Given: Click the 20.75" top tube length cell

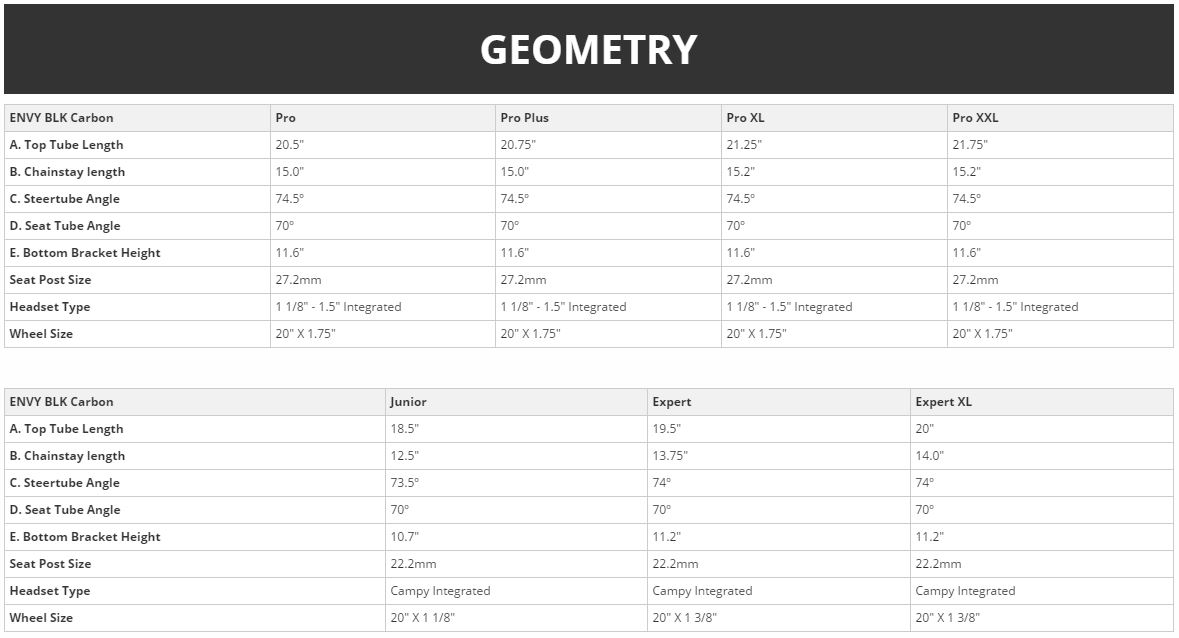Looking at the screenshot, I should (x=518, y=145).
